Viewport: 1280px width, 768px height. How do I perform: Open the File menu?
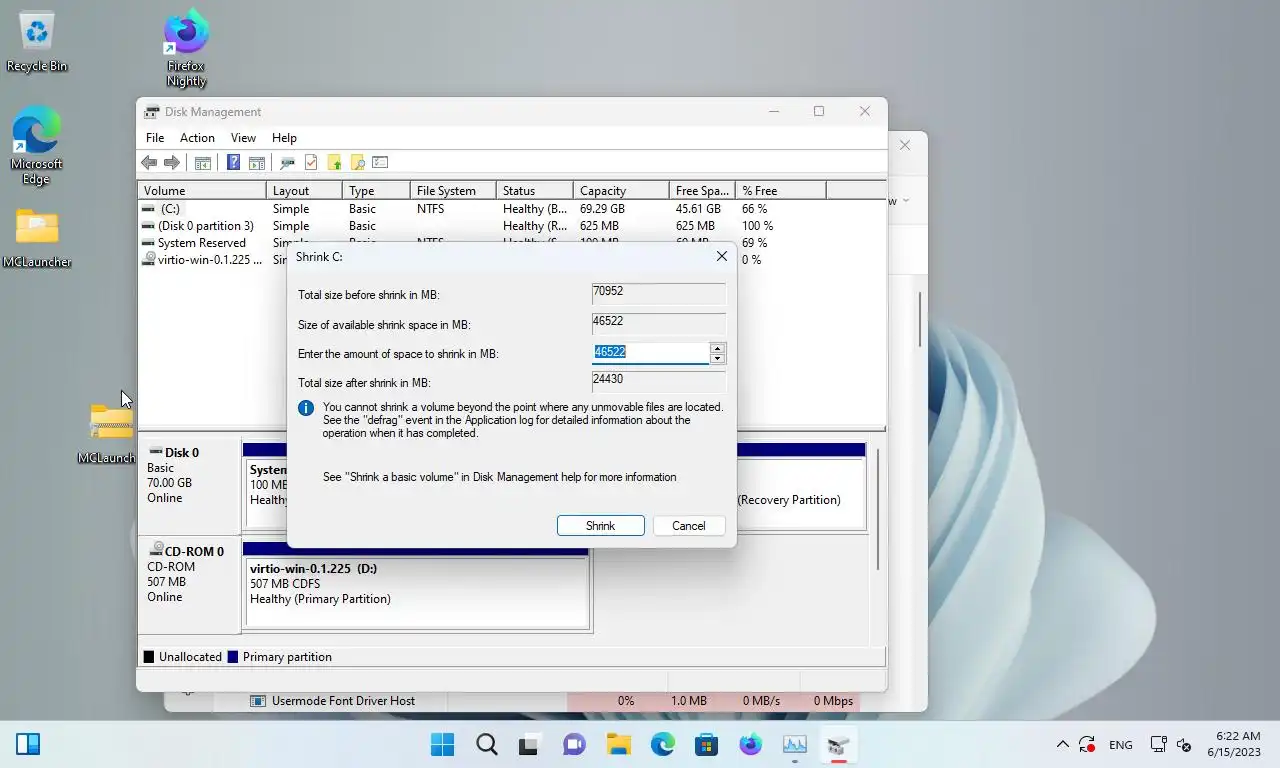155,138
